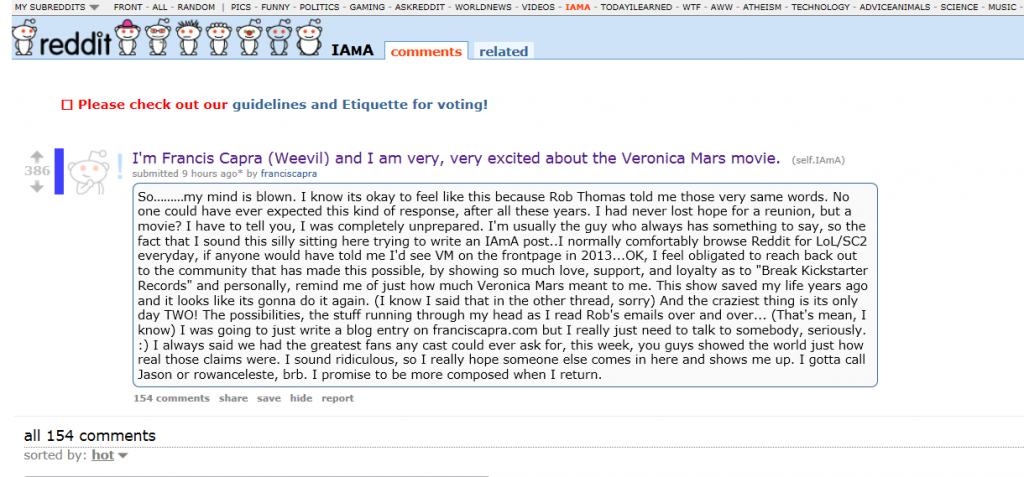Open the guidelines and Etiquette link
The height and width of the screenshot is (477, 1024).
tap(360, 105)
